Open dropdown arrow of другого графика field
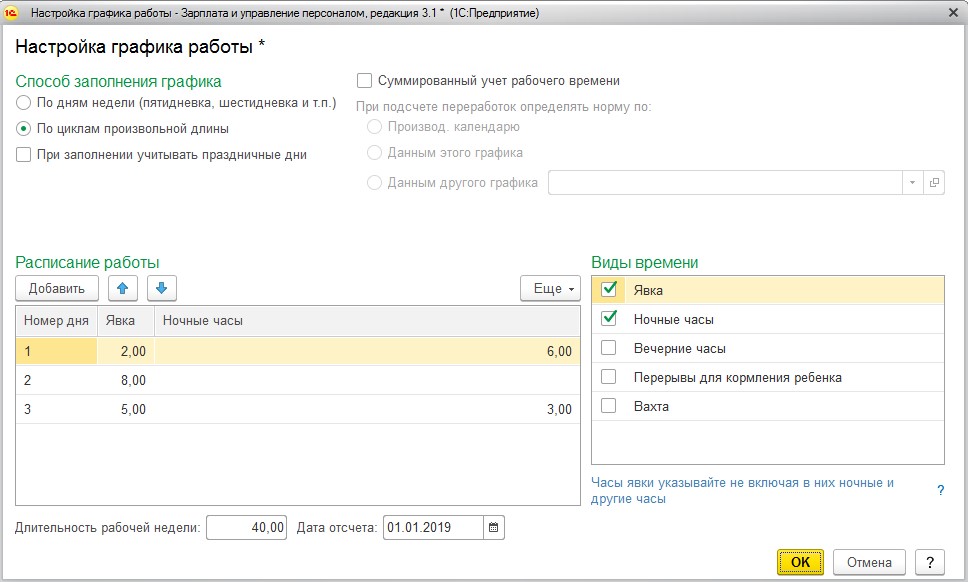Image resolution: width=968 pixels, height=582 pixels. point(912,183)
